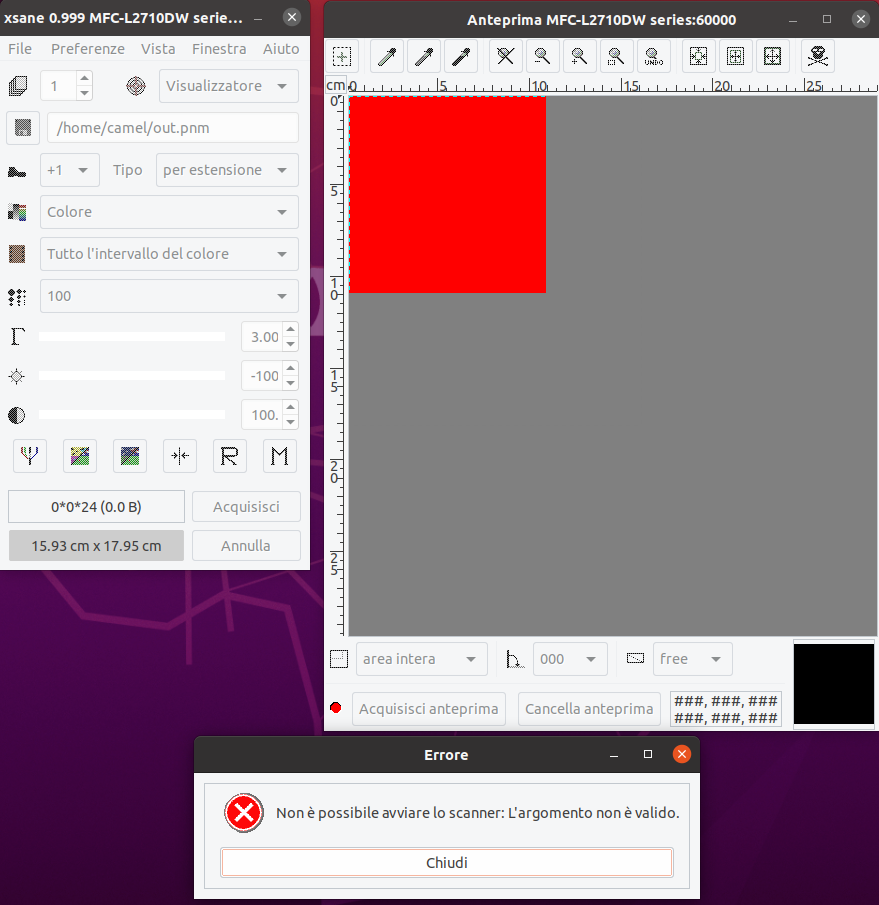Select the visible area tool in preview toolbar
The width and height of the screenshot is (879, 905).
(342, 56)
